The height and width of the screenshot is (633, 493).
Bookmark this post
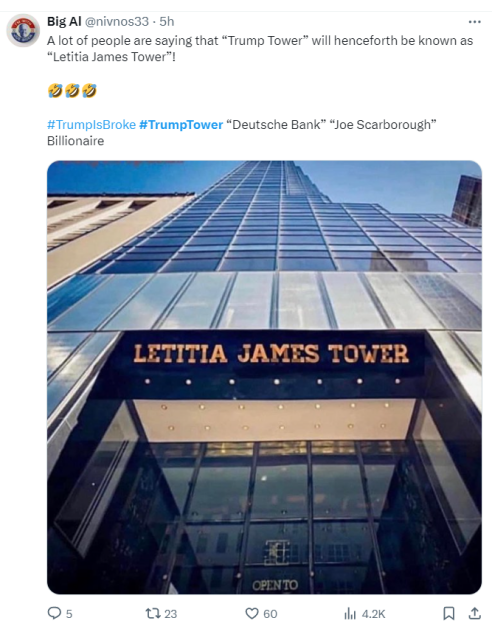click(x=449, y=613)
